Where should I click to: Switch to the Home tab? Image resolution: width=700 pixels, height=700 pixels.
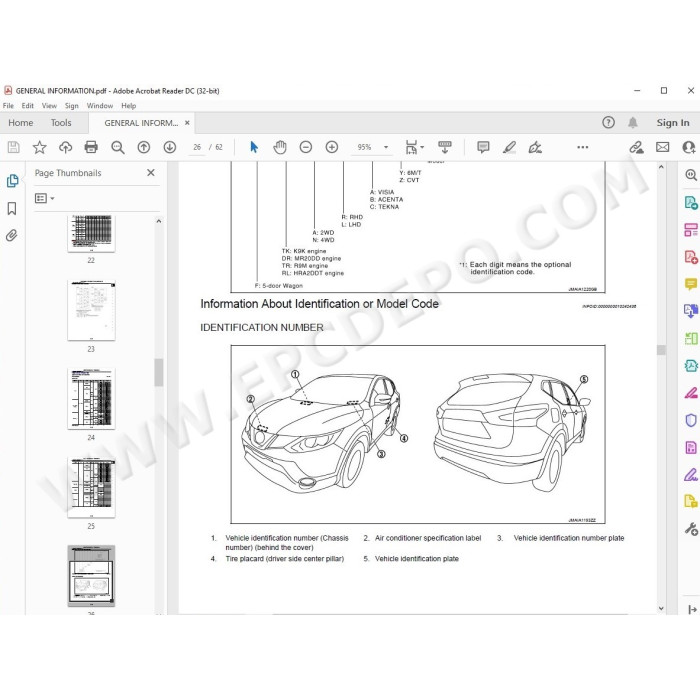pyautogui.click(x=21, y=123)
